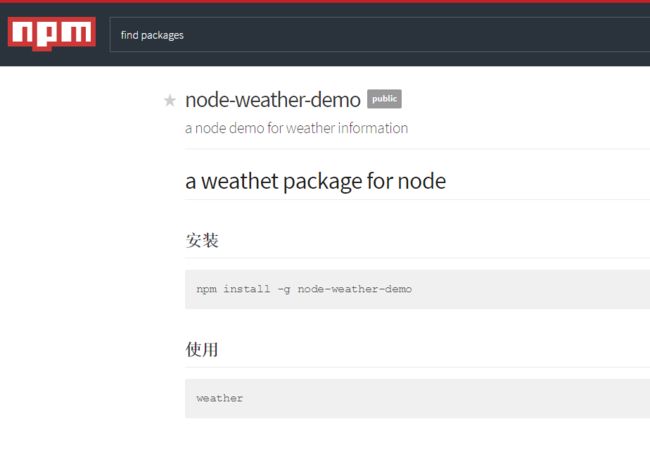650x469 pixels.
Task: Focus the find packages search field
Action: coord(380,35)
